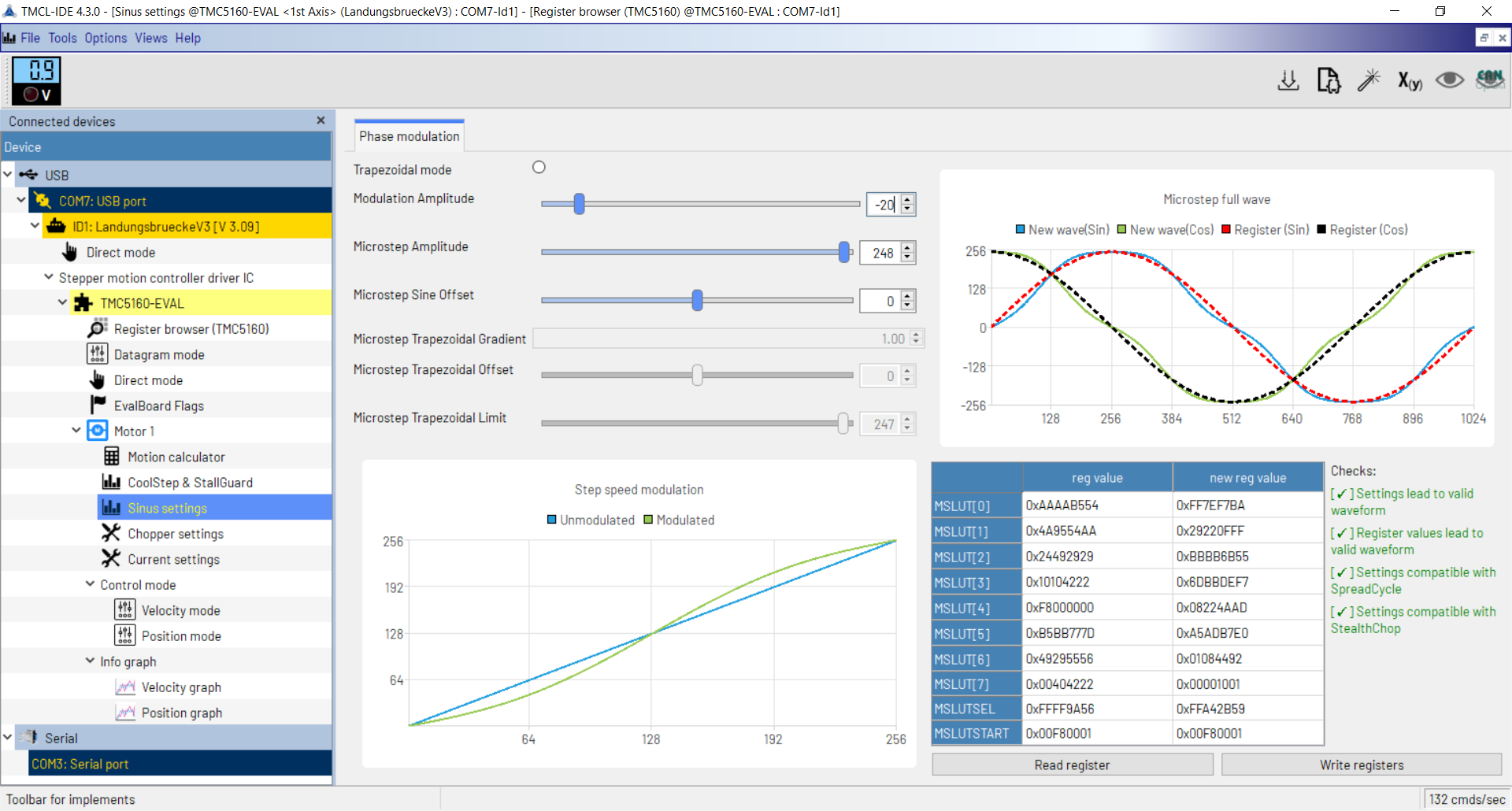Collapse the USB tree node
Viewport: 1512px width, 811px height.
click(8, 174)
